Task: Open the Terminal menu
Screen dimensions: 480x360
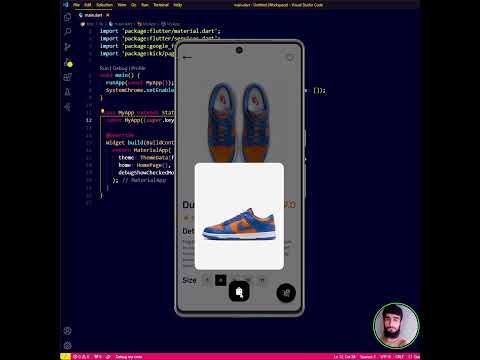Action: tap(161, 5)
